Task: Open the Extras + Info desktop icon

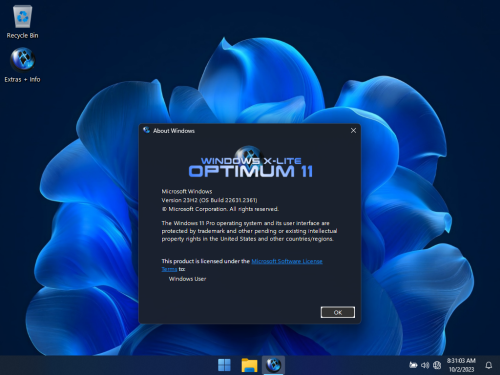Action: point(22,65)
